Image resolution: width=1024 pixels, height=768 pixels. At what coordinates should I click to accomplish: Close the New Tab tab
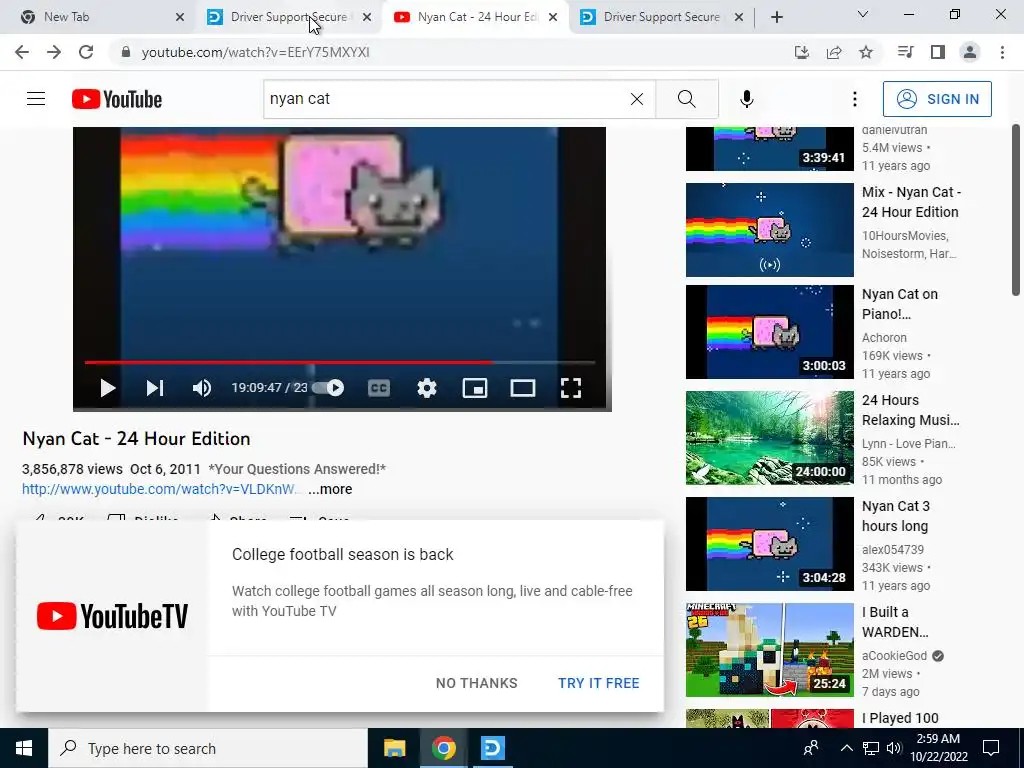tap(180, 17)
